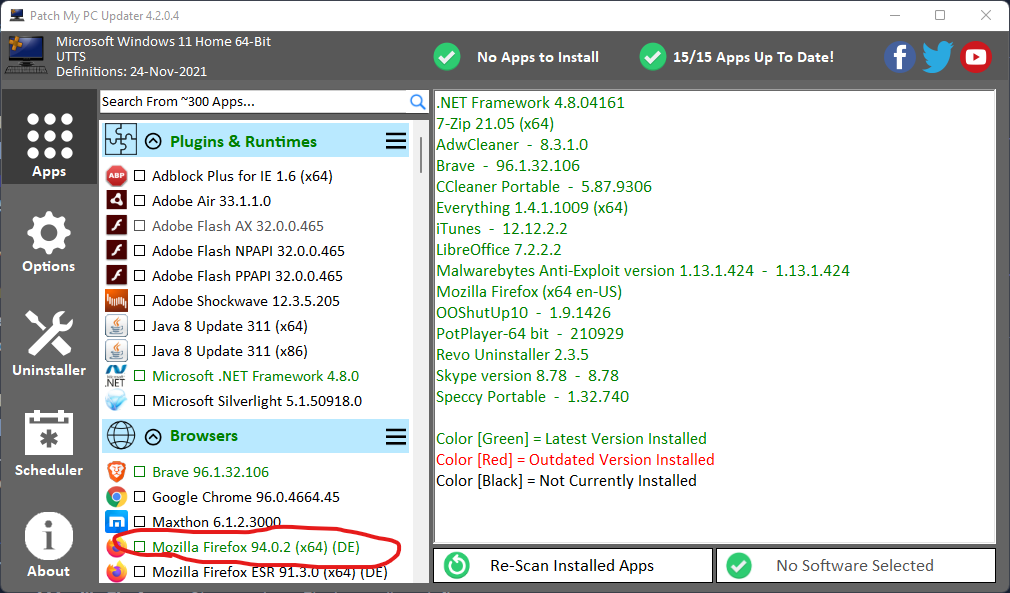Image resolution: width=1010 pixels, height=593 pixels.
Task: Click the Plugins & Runtimes puzzle icon
Action: [121, 139]
